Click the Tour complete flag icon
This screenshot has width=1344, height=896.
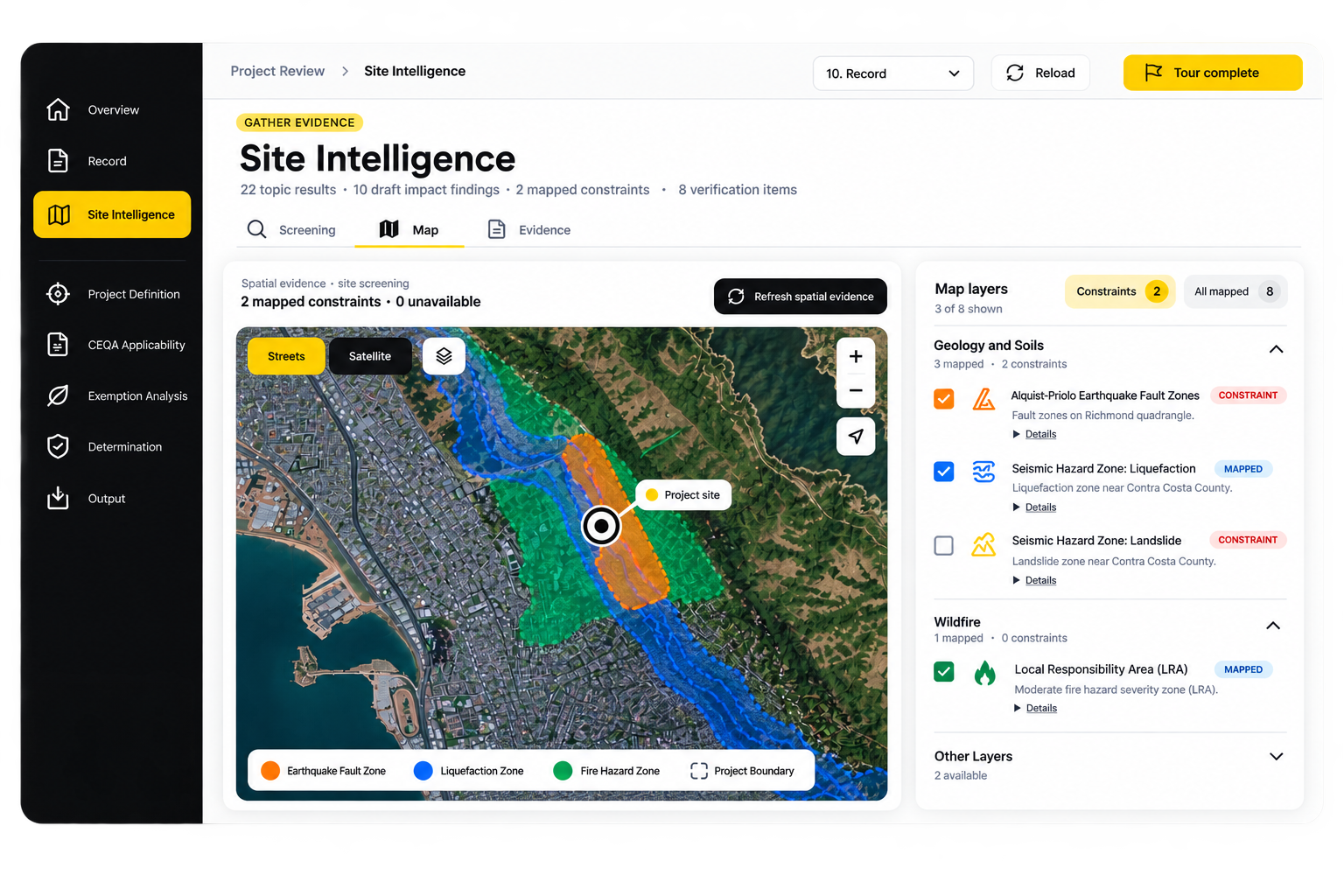(1153, 72)
